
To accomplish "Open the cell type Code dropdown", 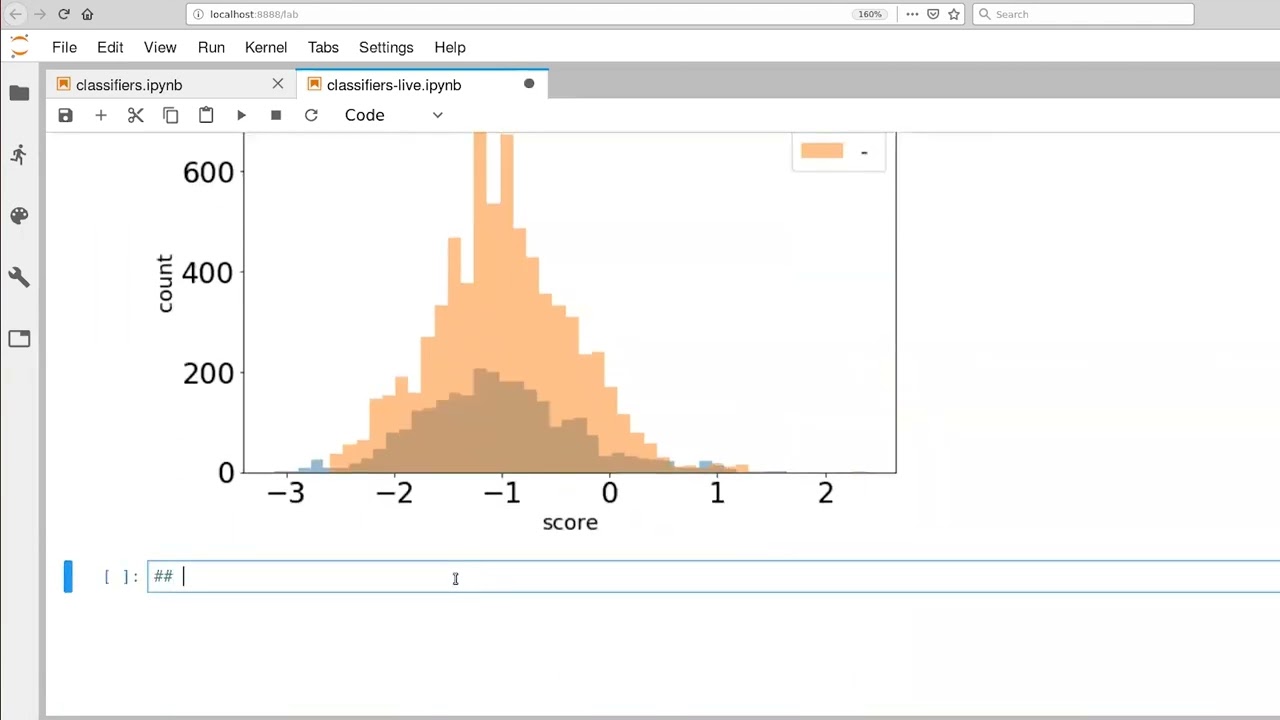I will 393,115.
